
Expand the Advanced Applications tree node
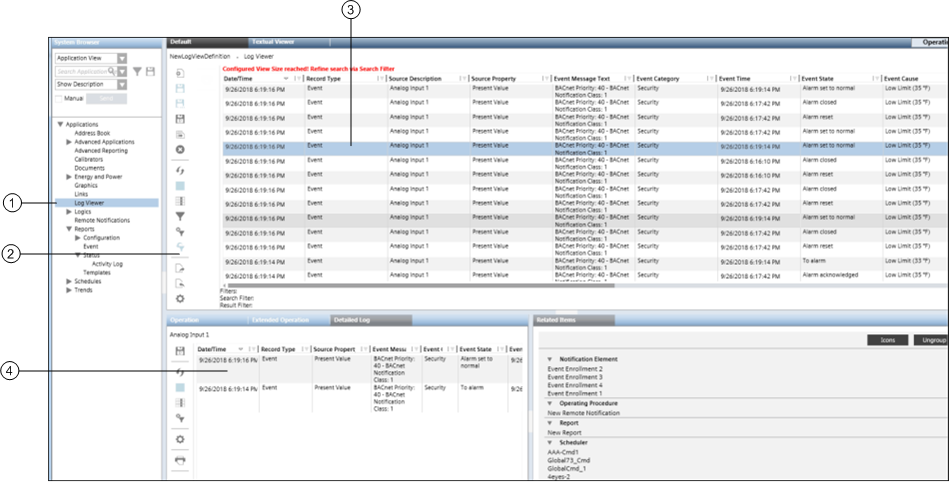point(68,142)
